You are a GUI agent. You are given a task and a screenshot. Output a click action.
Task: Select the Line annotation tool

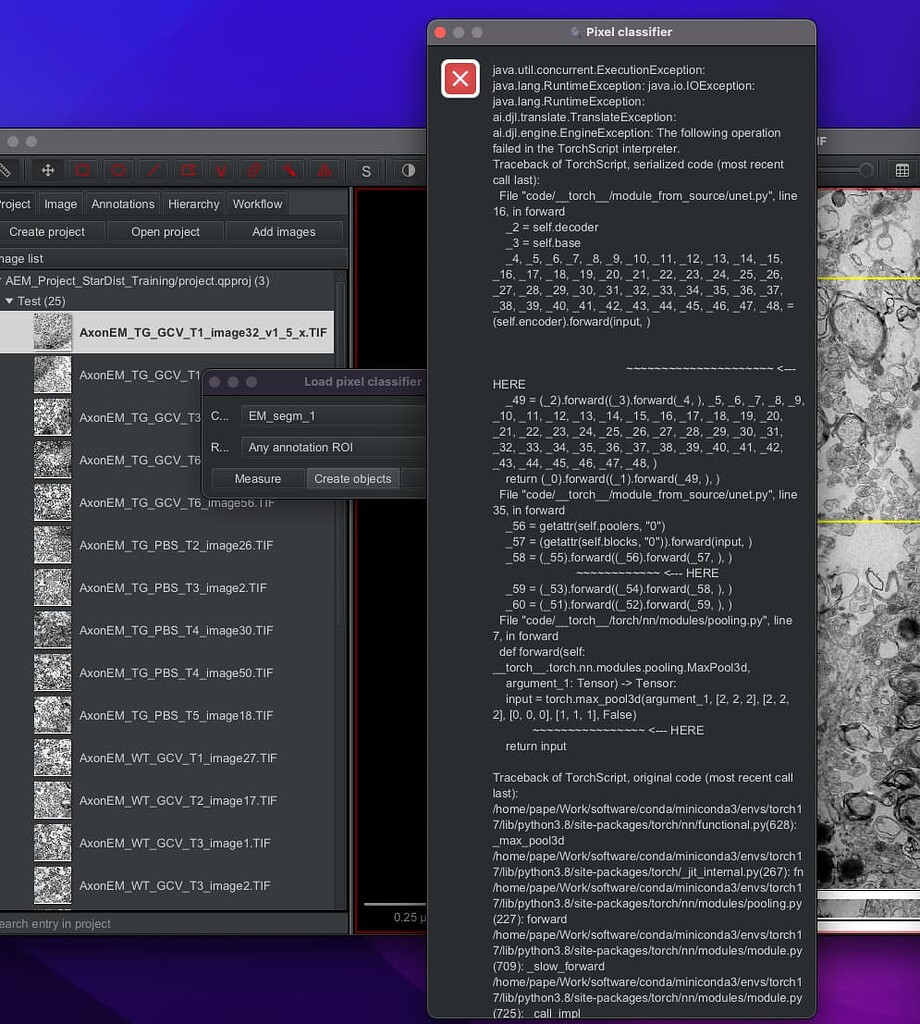[x=151, y=170]
